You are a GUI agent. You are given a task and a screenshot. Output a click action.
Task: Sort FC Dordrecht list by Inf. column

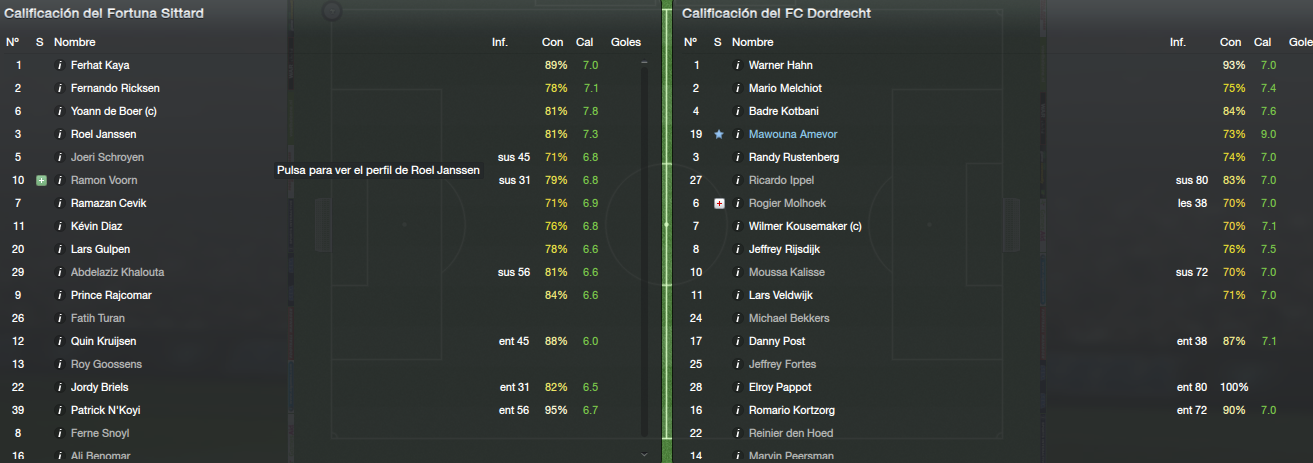(x=1178, y=42)
